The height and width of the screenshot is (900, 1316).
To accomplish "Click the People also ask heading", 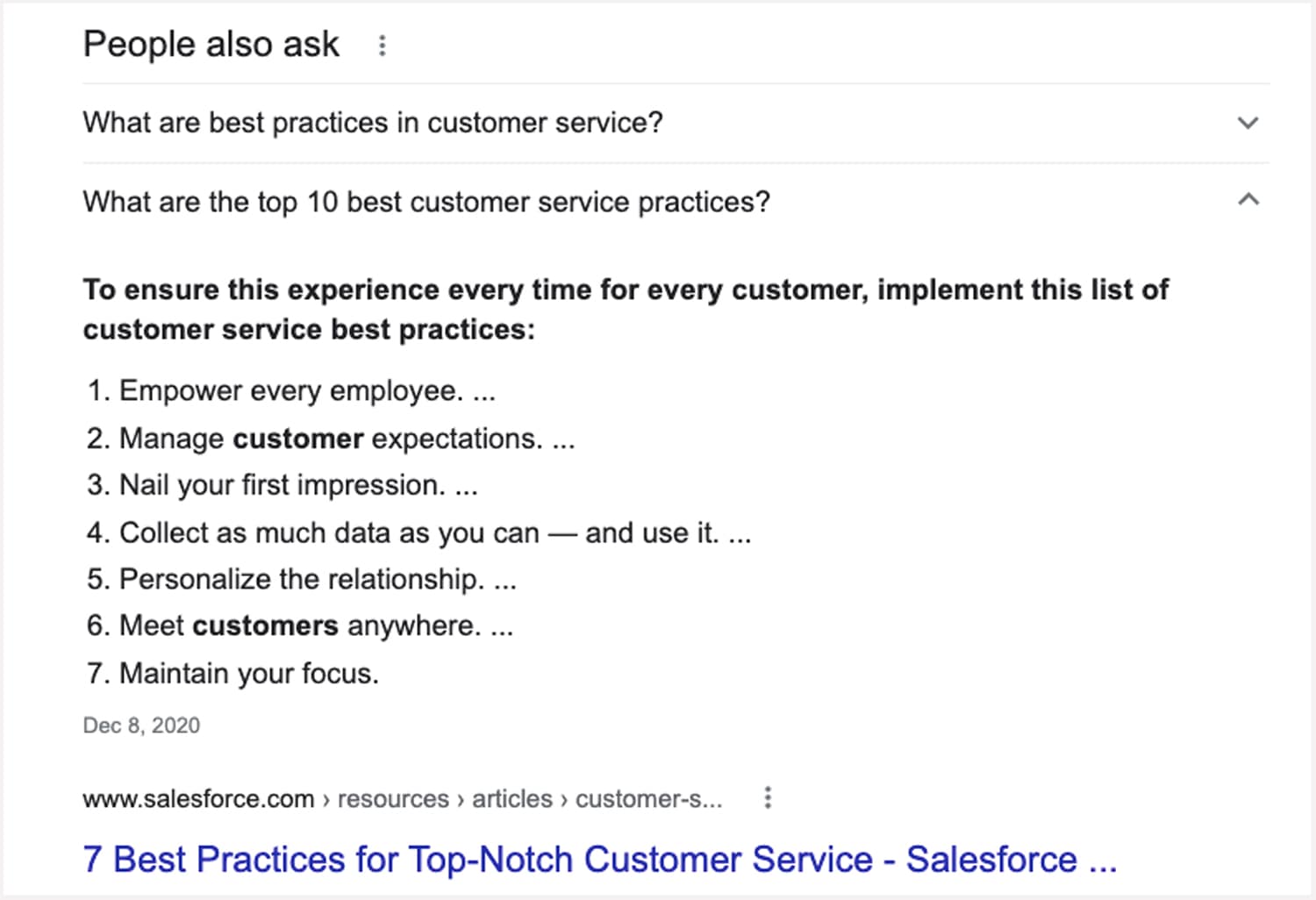I will pyautogui.click(x=211, y=45).
